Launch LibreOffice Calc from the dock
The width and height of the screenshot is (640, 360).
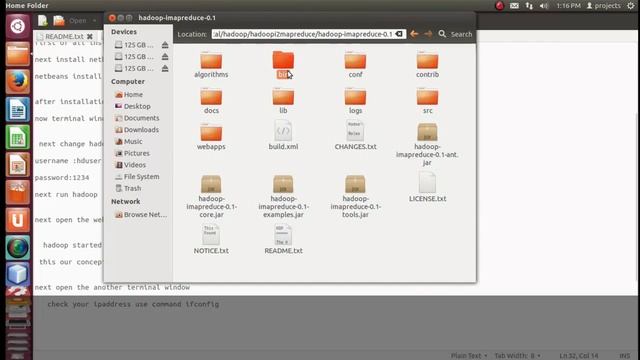(17, 137)
